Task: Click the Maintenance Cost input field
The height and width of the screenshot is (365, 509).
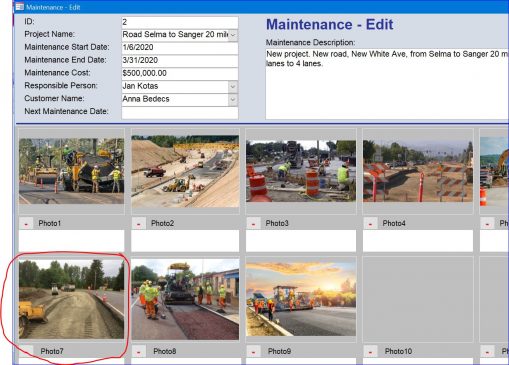Action: click(180, 73)
